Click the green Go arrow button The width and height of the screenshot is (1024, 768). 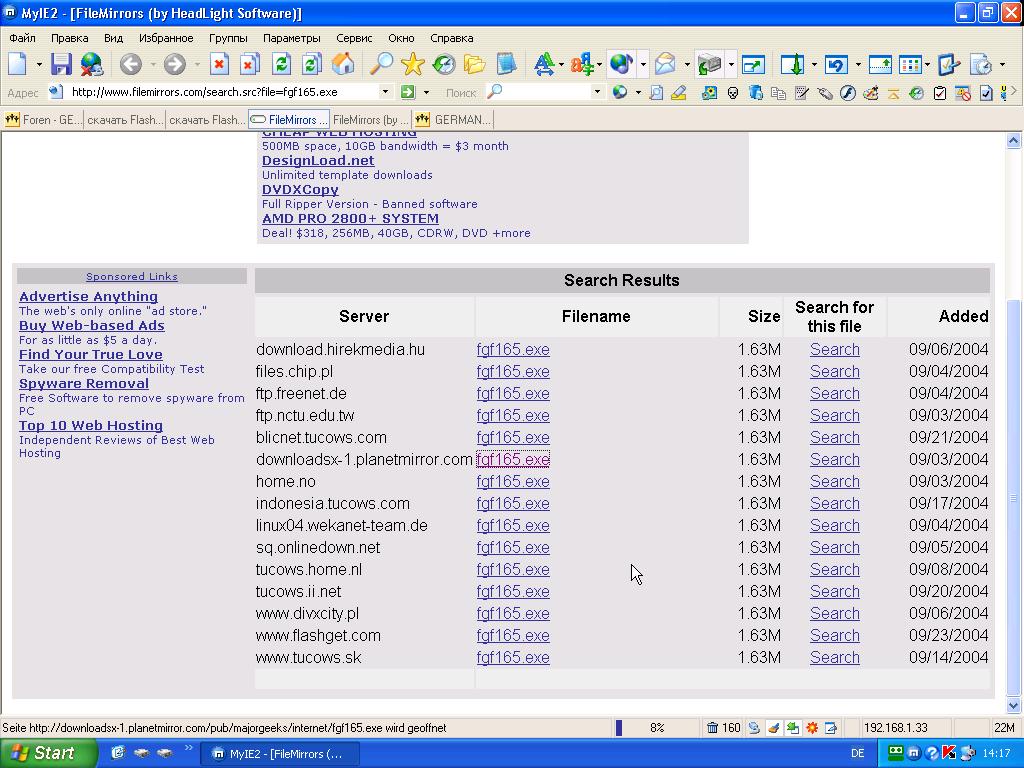tap(408, 92)
